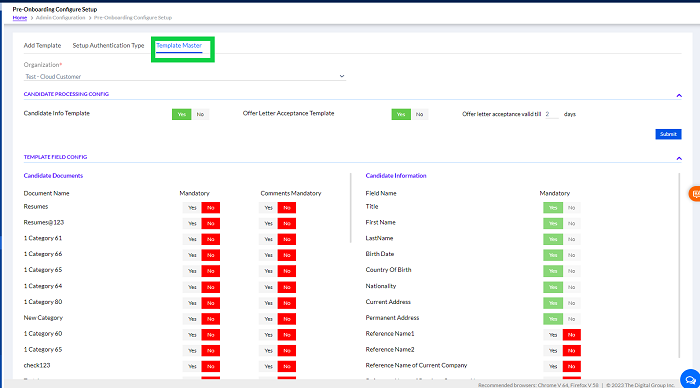Set check123 Mandatory to Yes
The width and height of the screenshot is (700, 388).
coord(192,366)
